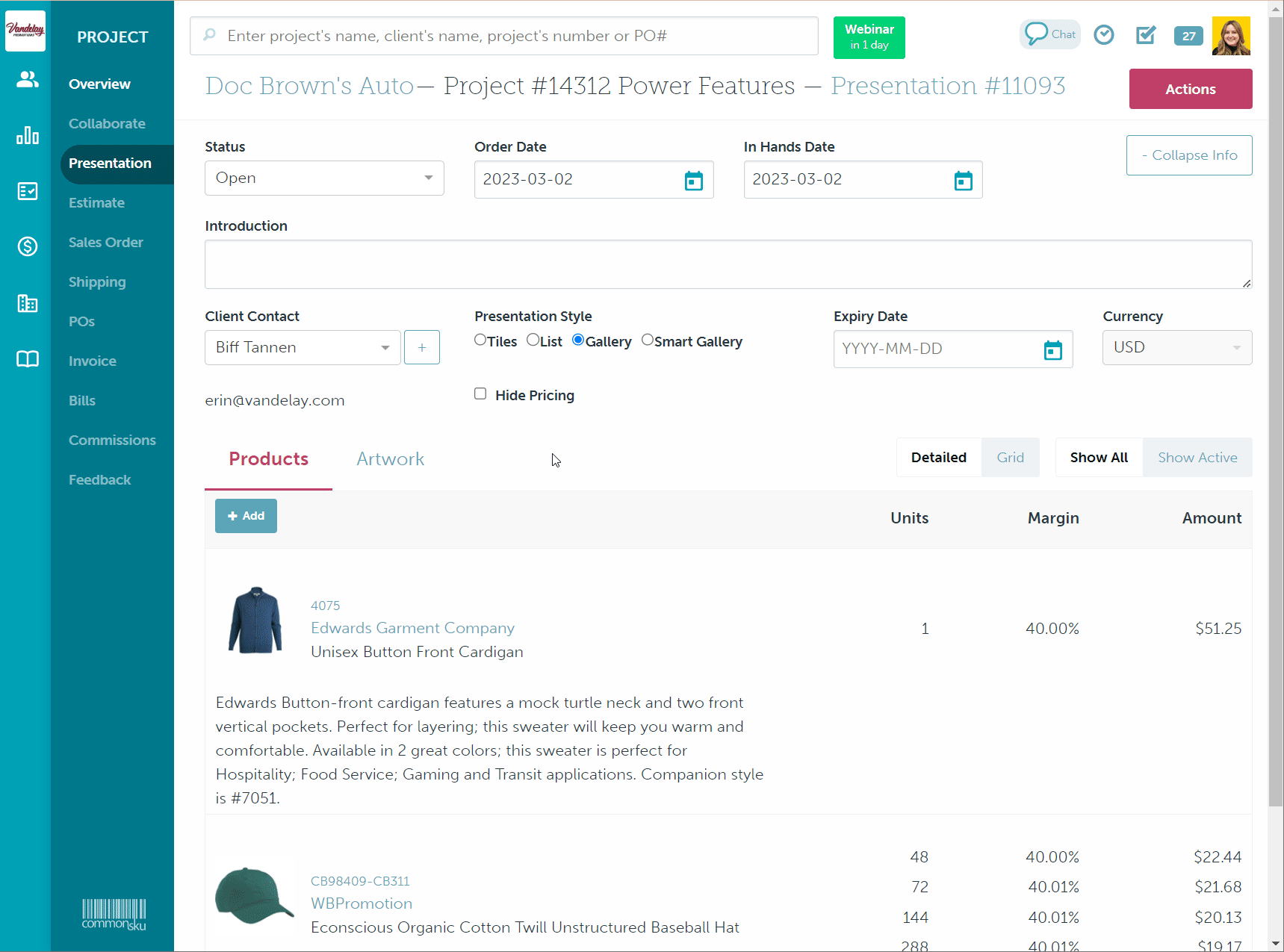The height and width of the screenshot is (952, 1284).
Task: Enable the Hide Pricing checkbox
Action: point(480,394)
